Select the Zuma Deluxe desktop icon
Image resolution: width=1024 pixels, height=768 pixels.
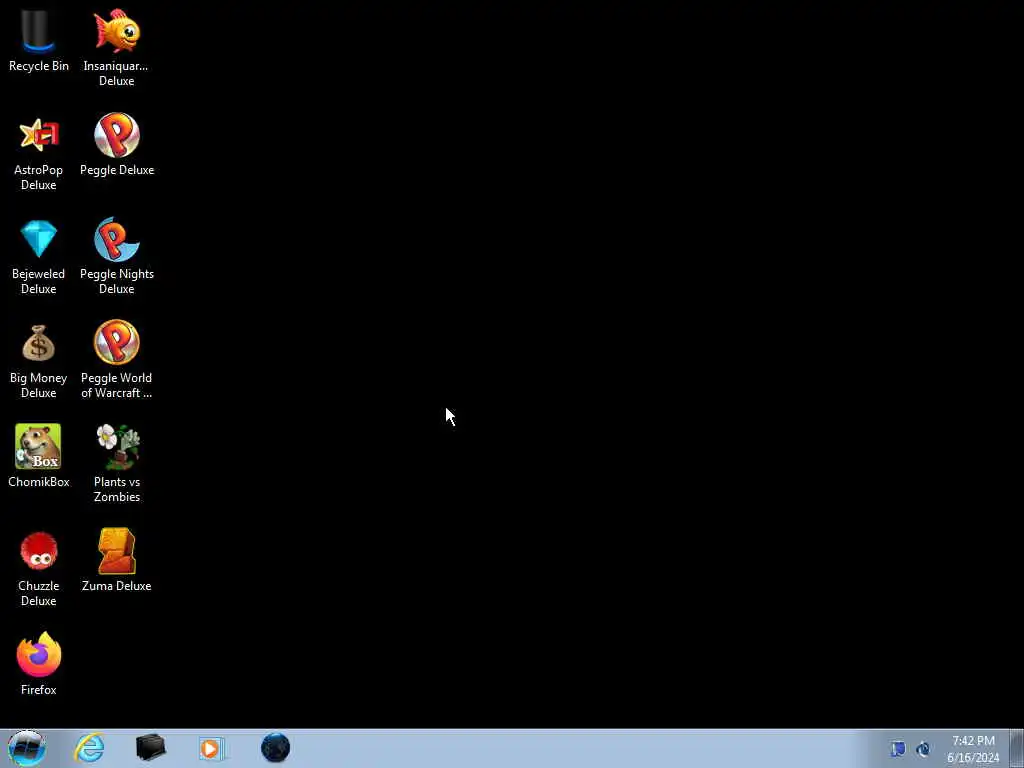[117, 551]
